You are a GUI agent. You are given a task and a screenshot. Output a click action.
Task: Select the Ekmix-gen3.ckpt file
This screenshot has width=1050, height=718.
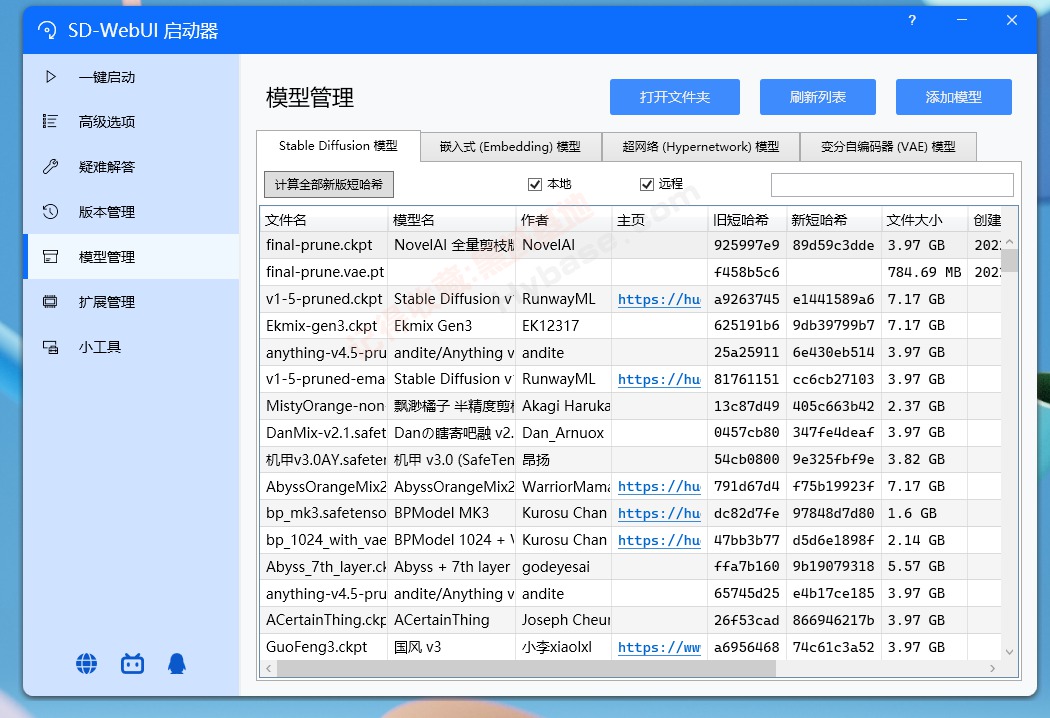(x=321, y=326)
